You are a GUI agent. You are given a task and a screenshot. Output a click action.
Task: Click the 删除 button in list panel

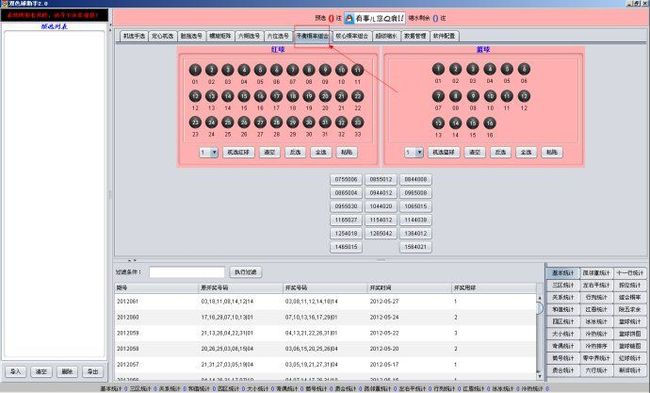click(67, 372)
